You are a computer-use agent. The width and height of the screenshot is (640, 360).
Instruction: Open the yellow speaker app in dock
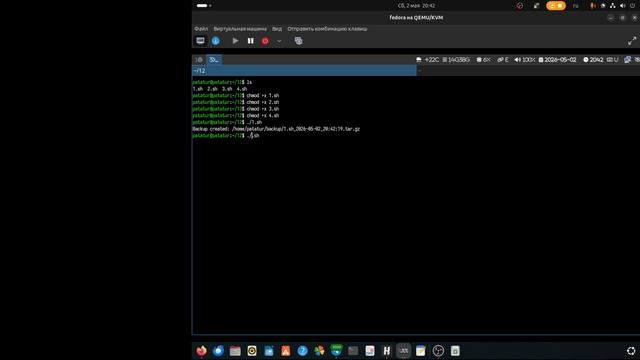(x=252, y=351)
